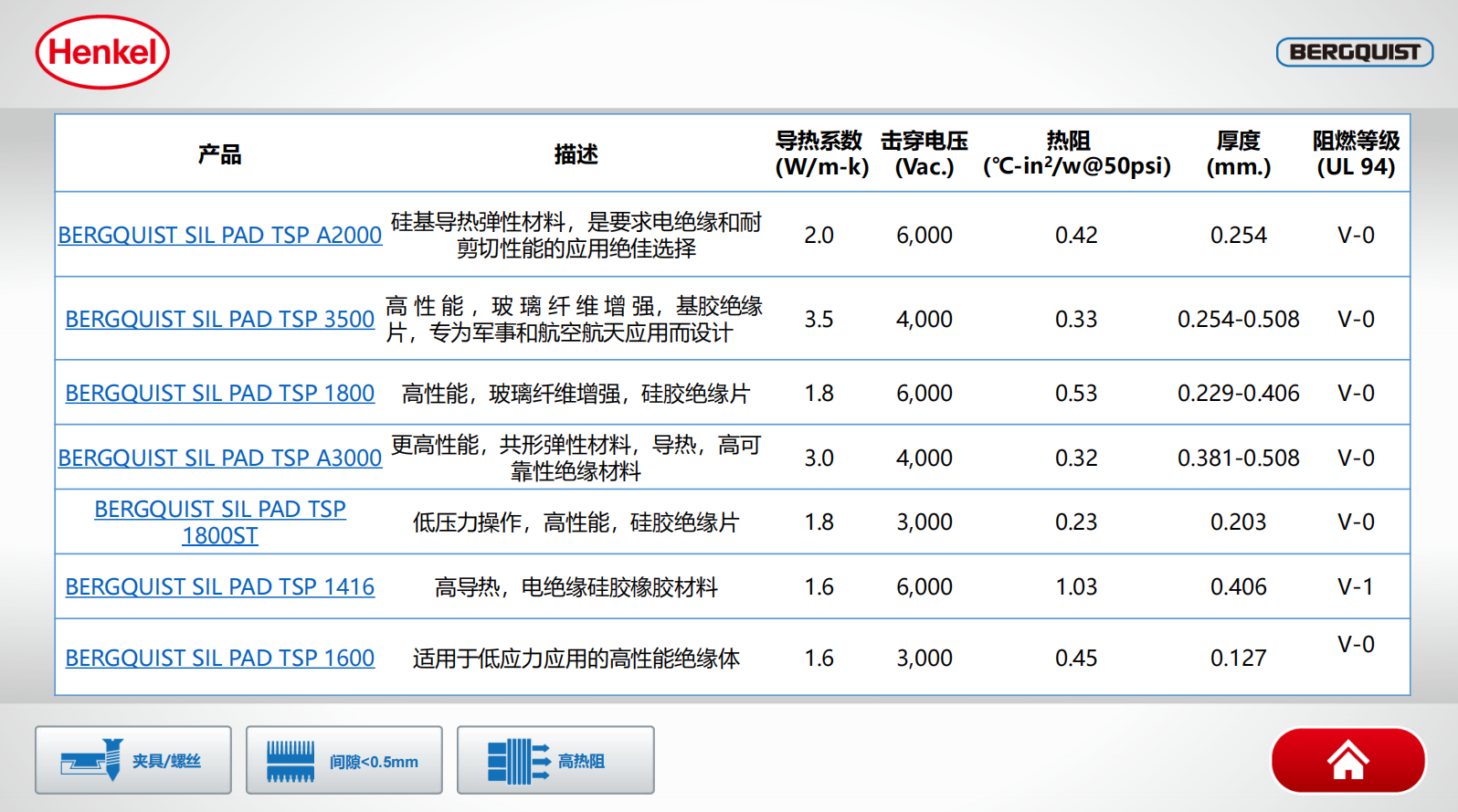Click the blue heatsink gap icon

pos(291,761)
